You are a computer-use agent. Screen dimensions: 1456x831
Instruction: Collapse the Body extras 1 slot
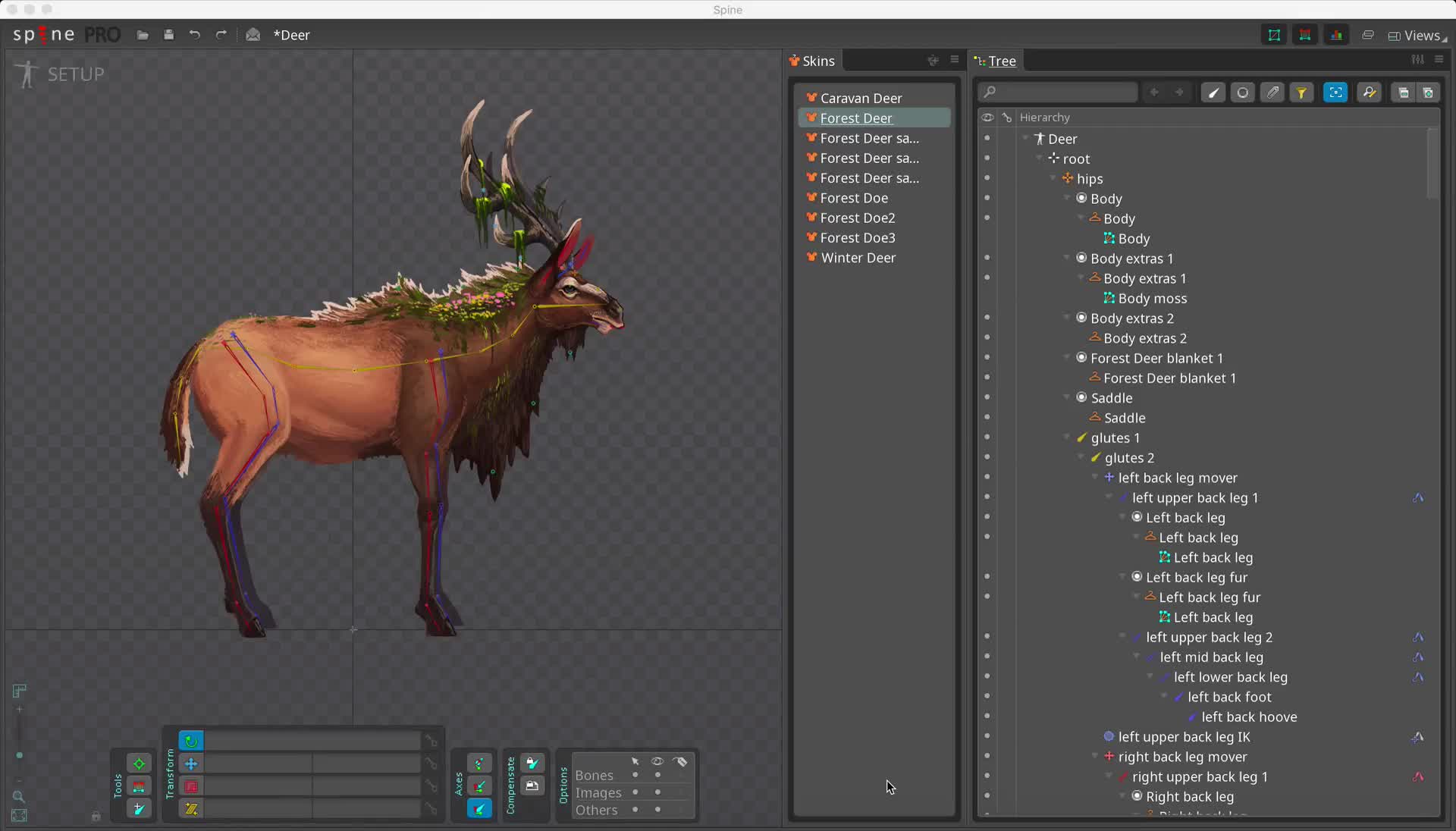(x=1067, y=258)
